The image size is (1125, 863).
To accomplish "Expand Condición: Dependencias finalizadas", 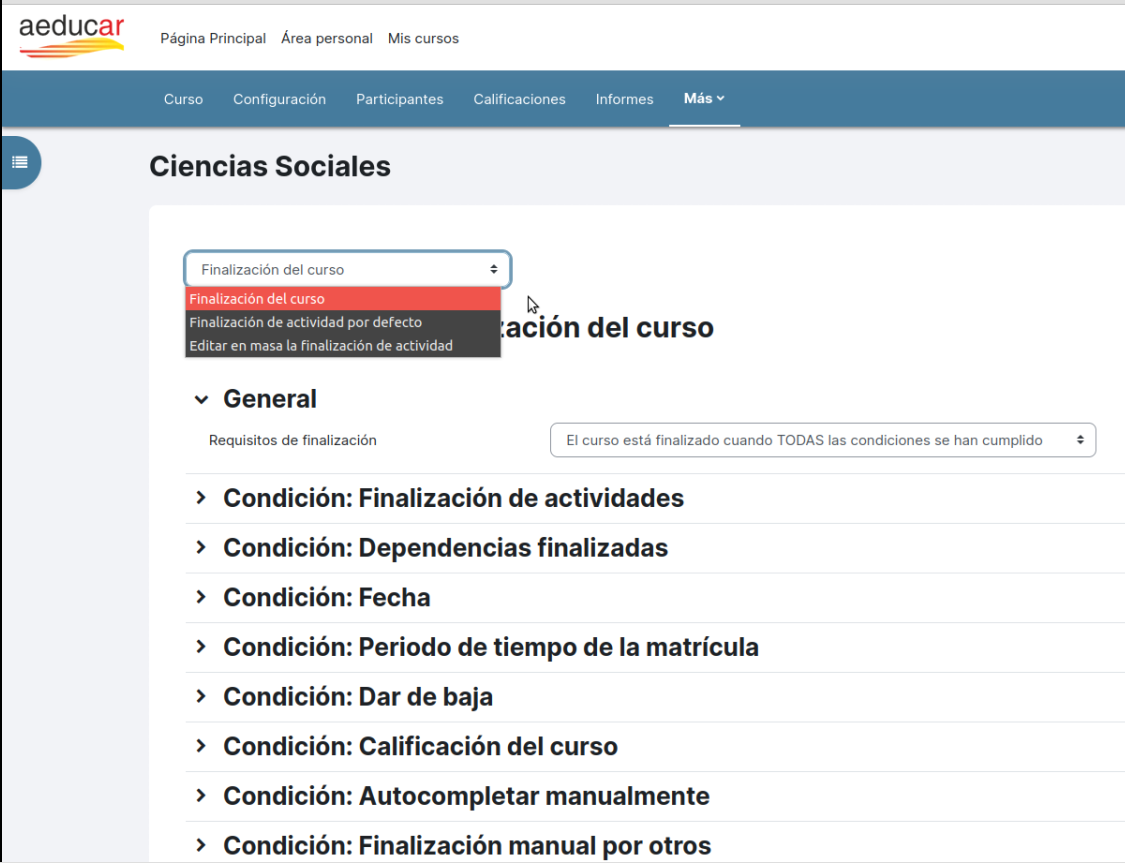I will pyautogui.click(x=202, y=547).
